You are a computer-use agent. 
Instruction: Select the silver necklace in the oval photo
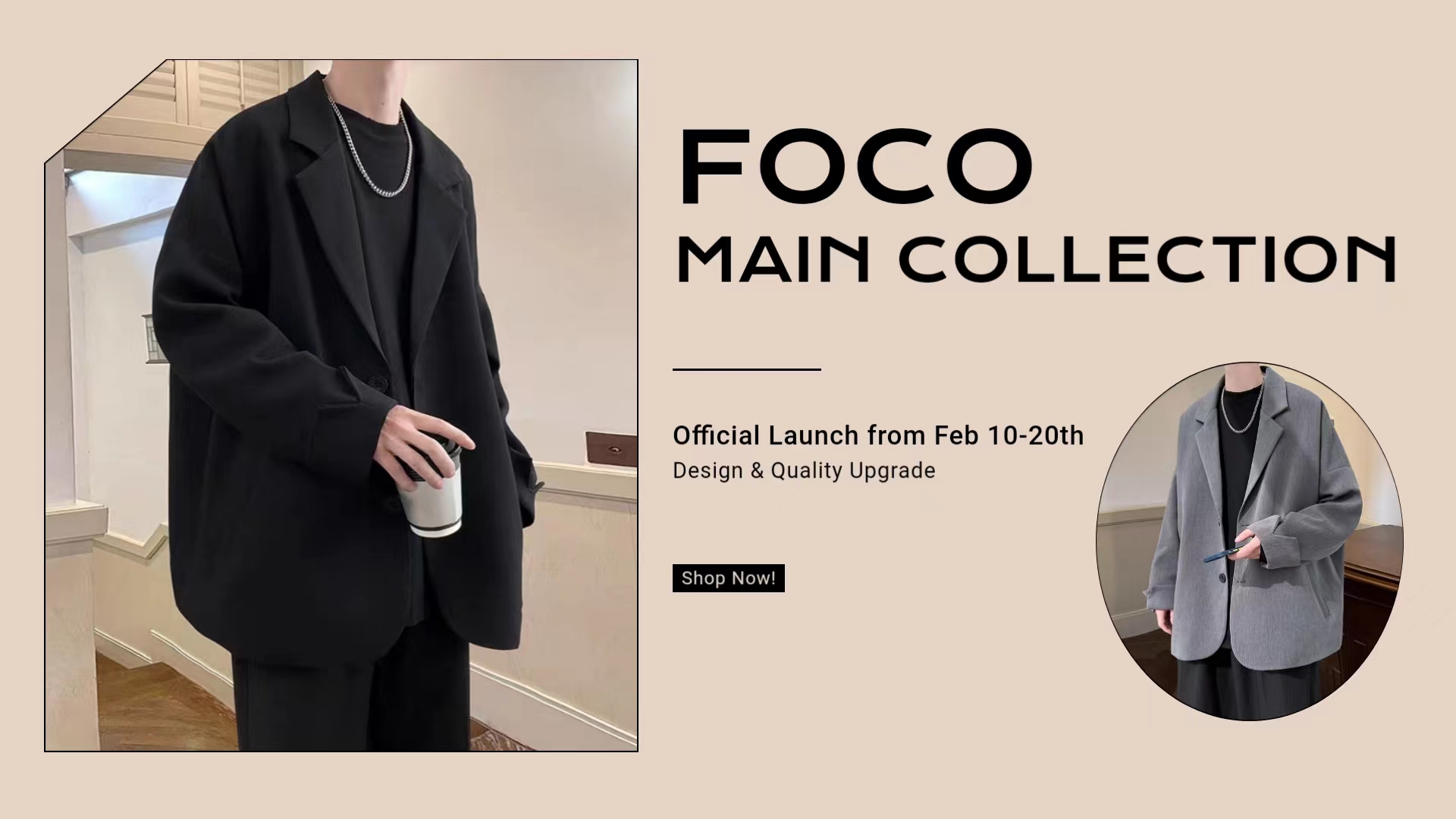(x=1242, y=406)
